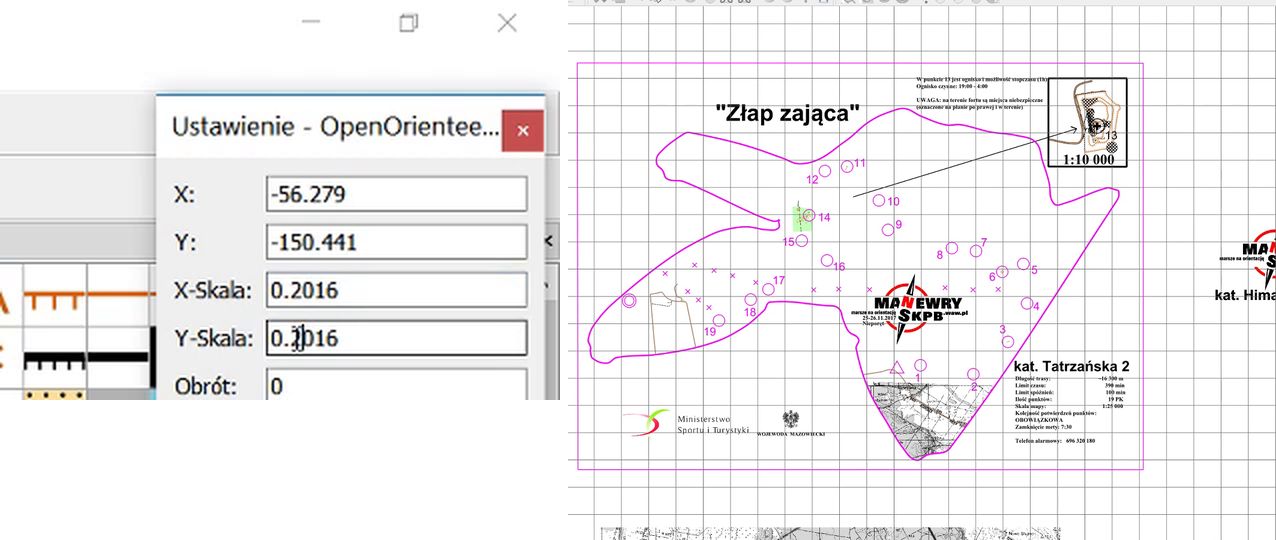Close the Ustawienie dialog with red X
The image size is (1276, 540).
click(523, 130)
